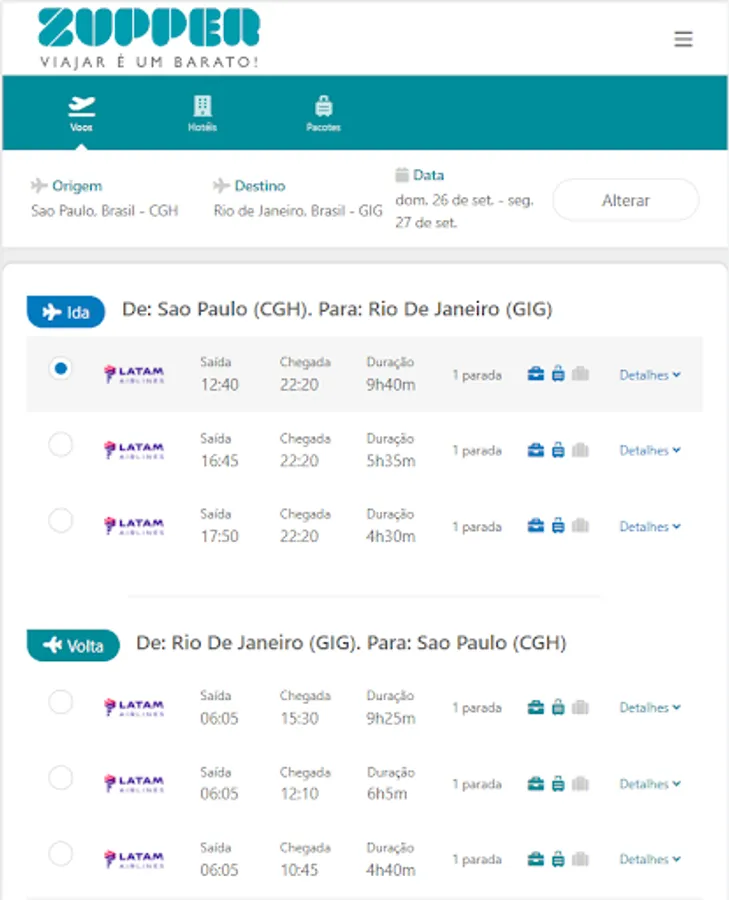Viewport: 729px width, 900px height.
Task: Click the LATAM logo on the 16:45 flight
Action: (134, 451)
